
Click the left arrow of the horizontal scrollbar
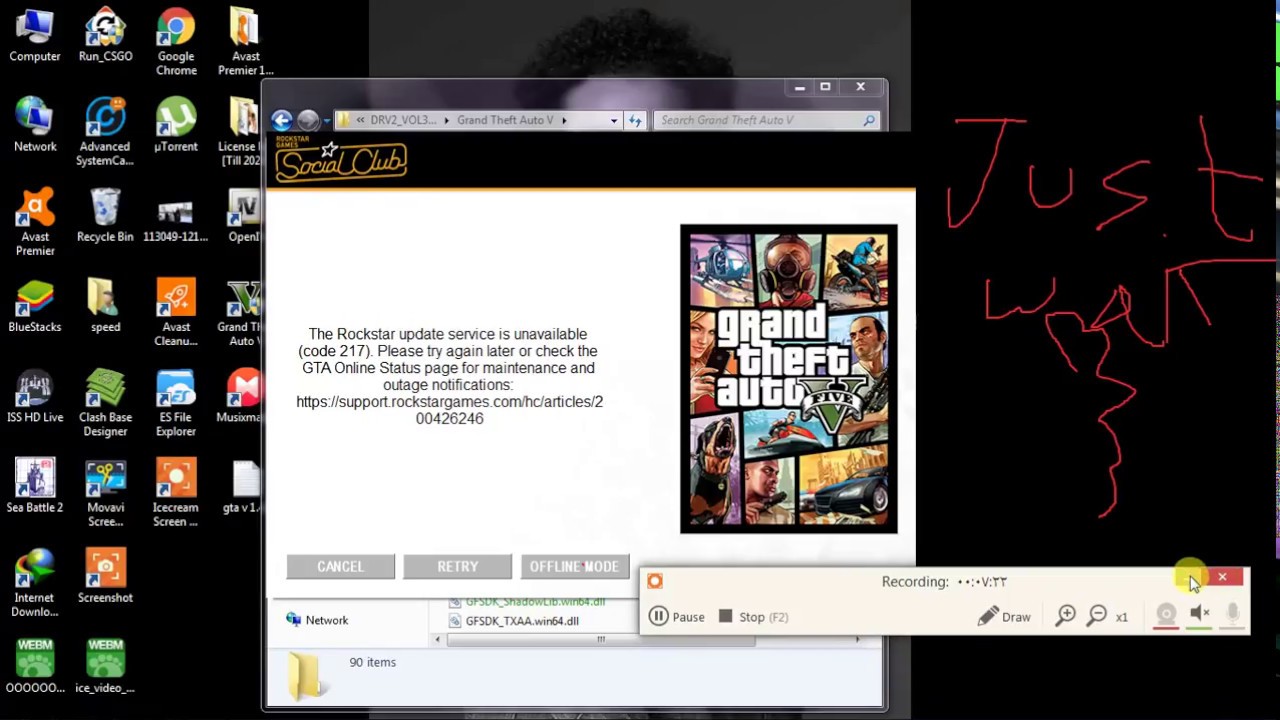pyautogui.click(x=437, y=640)
